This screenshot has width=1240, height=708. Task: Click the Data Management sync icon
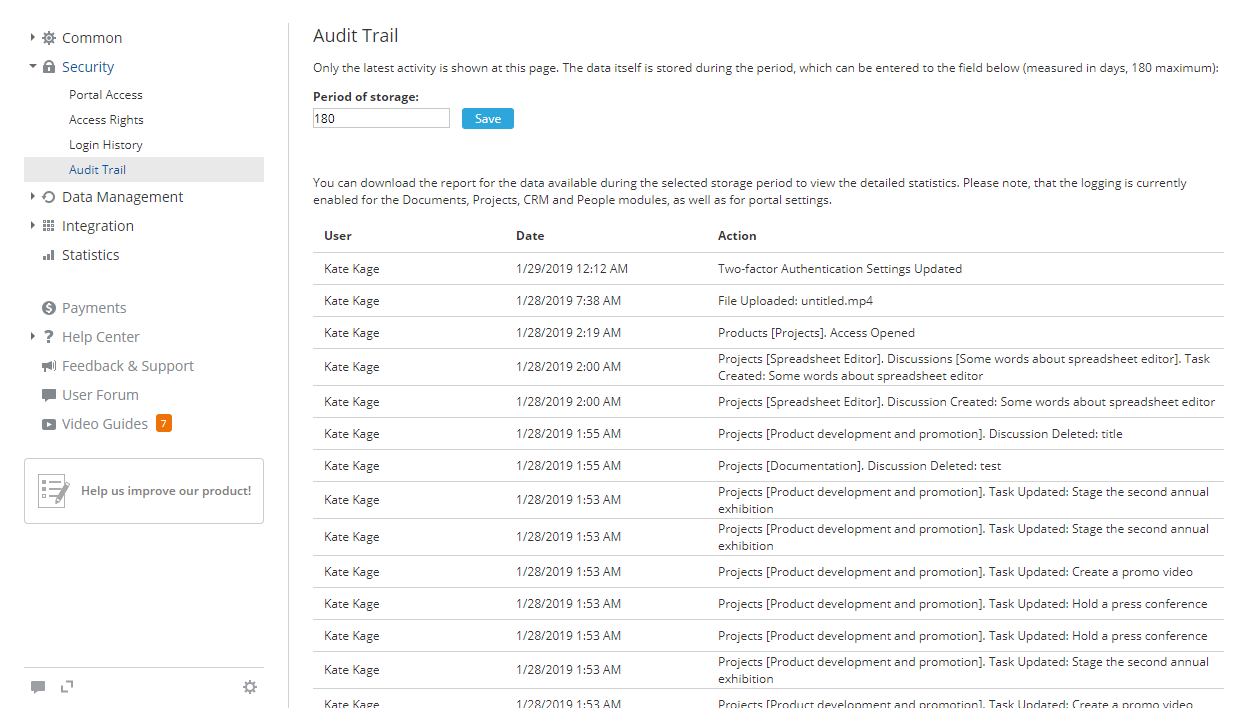coord(47,197)
